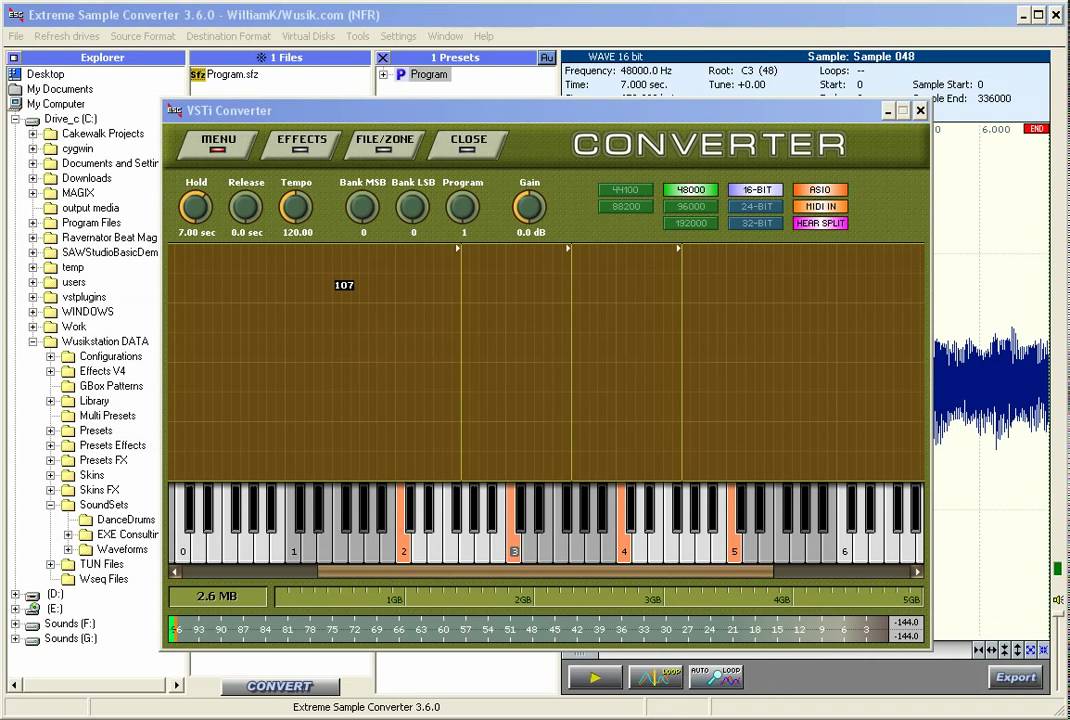
Task: Click the blue expand-all zoom icon
Action: 1030,650
